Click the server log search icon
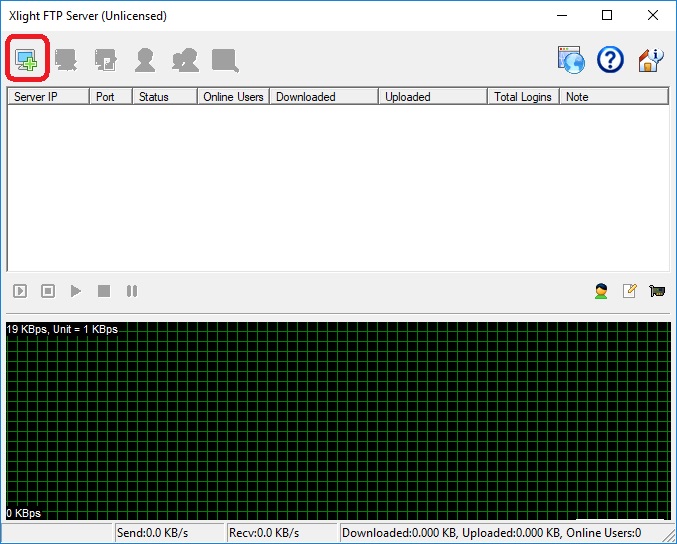 coord(225,60)
